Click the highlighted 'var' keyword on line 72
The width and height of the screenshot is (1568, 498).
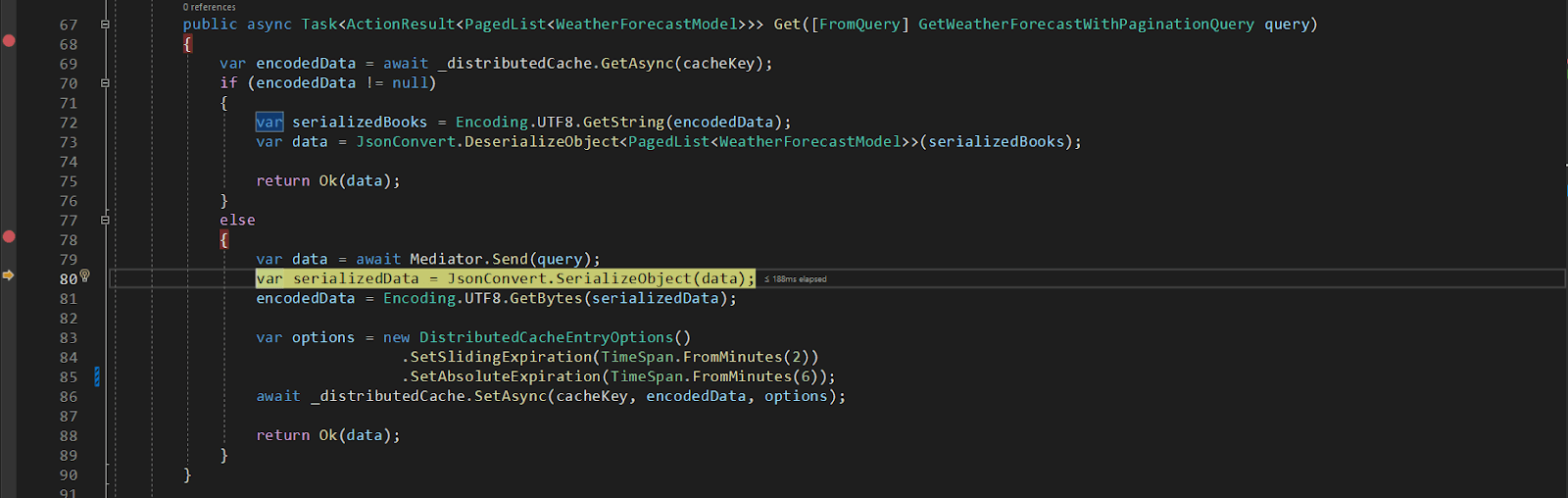pyautogui.click(x=269, y=123)
